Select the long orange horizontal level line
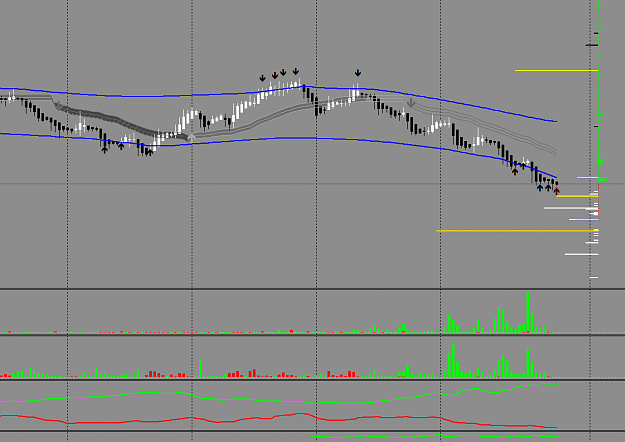This screenshot has width=625, height=442. [x=517, y=231]
